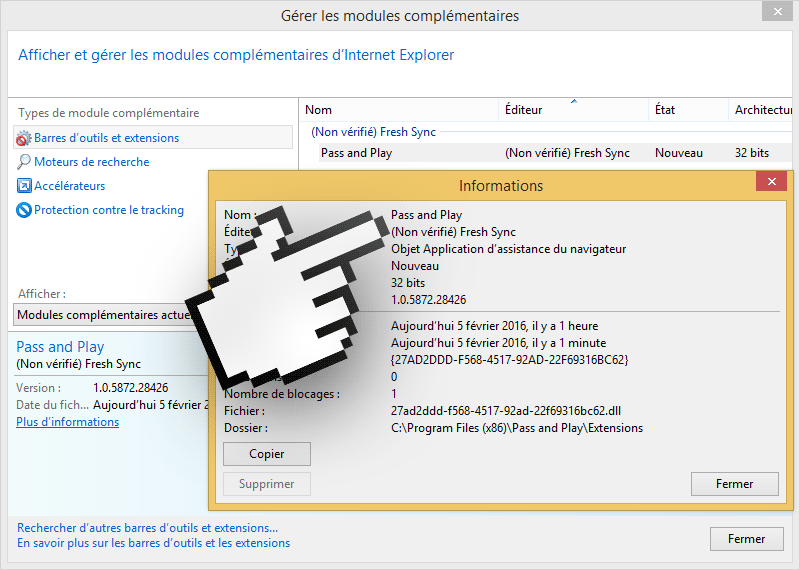Click the class ID {27AD2DDD-F568...} value
The width and height of the screenshot is (800, 570).
(x=510, y=360)
